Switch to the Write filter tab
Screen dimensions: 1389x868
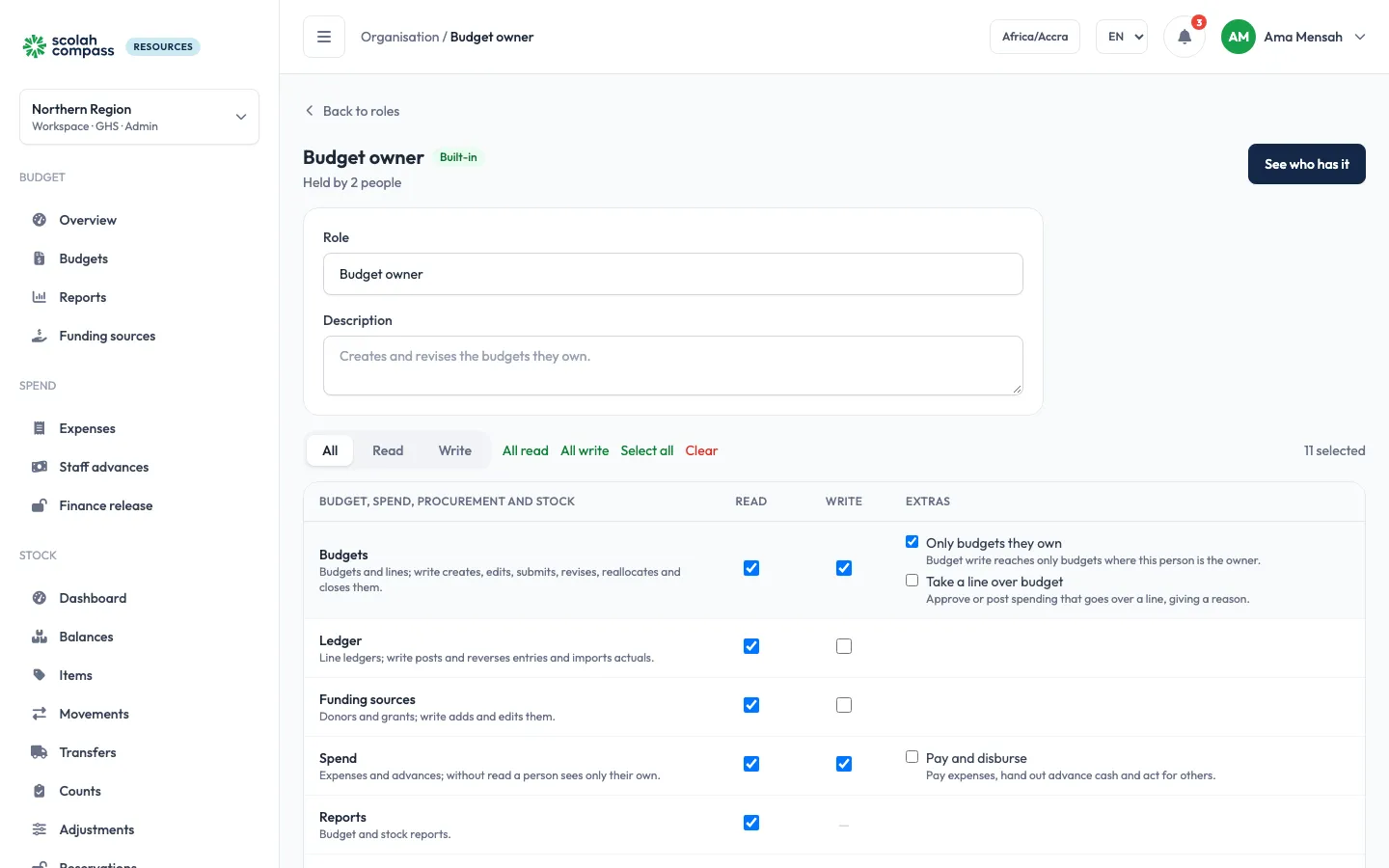pyautogui.click(x=455, y=450)
